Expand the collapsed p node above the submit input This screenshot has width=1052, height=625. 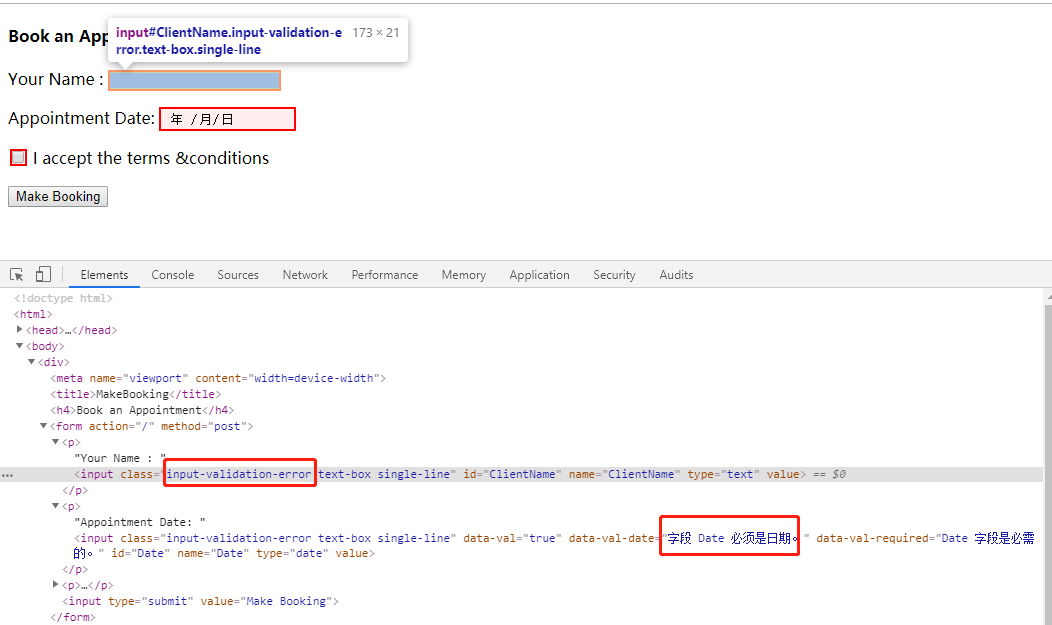[x=56, y=585]
